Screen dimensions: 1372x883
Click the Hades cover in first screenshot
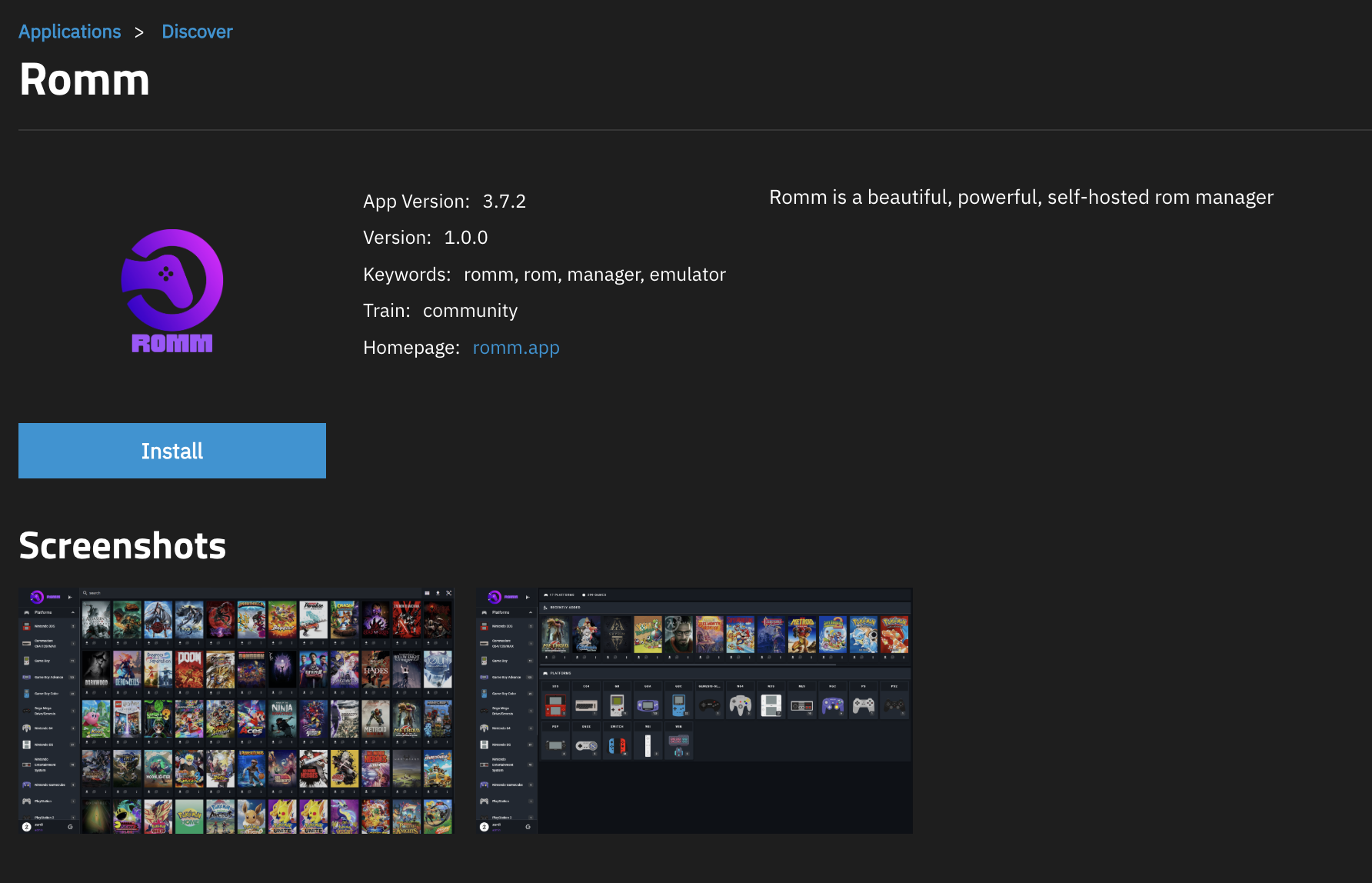(375, 669)
